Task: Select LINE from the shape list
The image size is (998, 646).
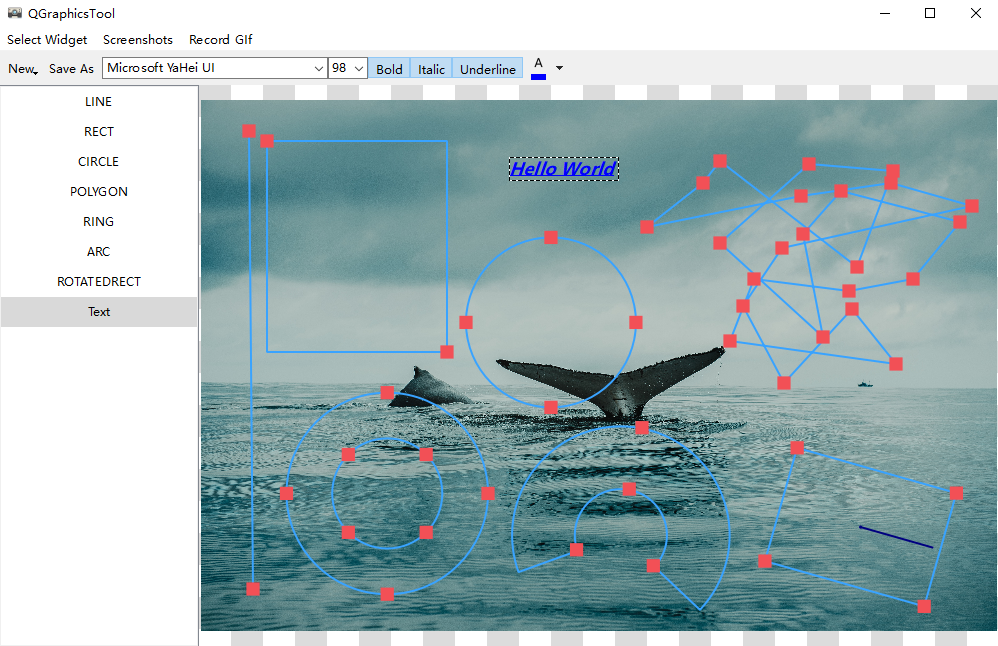Action: pyautogui.click(x=99, y=102)
